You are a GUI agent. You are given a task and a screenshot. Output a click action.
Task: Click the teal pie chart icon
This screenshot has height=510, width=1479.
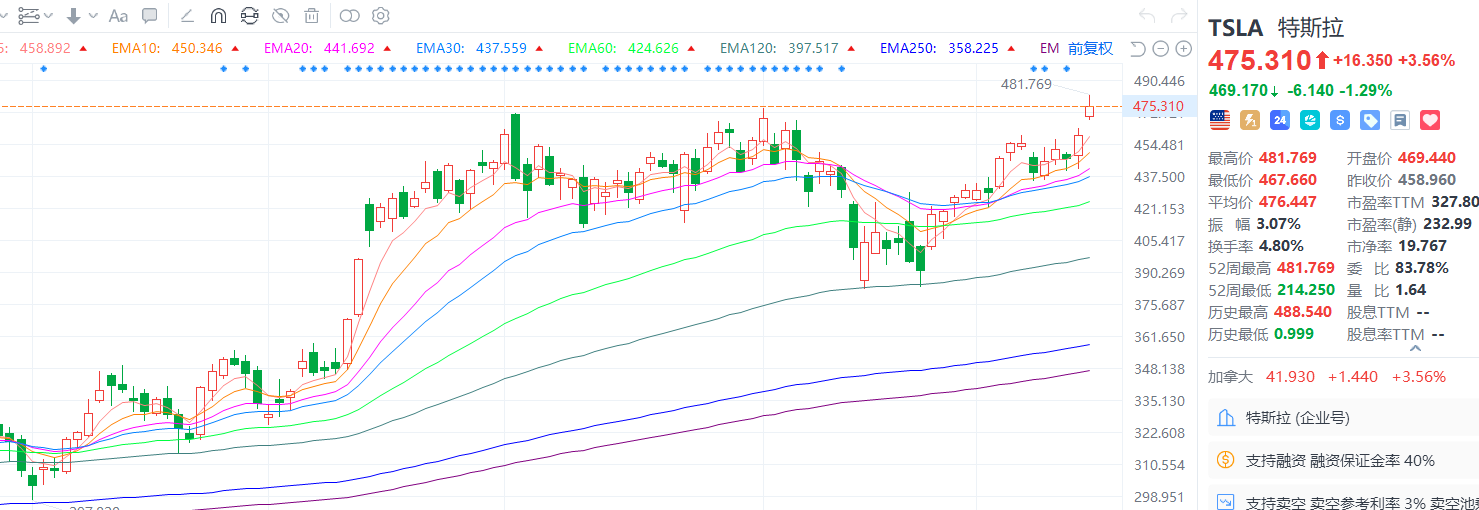pos(1309,120)
